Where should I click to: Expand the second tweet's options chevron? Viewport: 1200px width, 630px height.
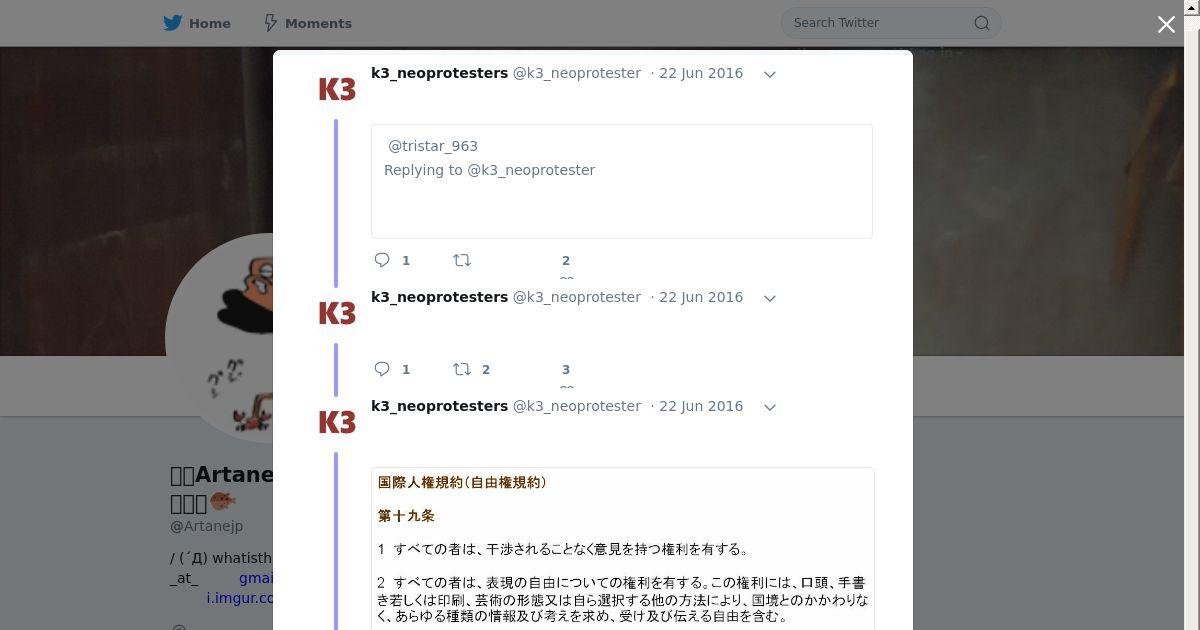pyautogui.click(x=770, y=298)
